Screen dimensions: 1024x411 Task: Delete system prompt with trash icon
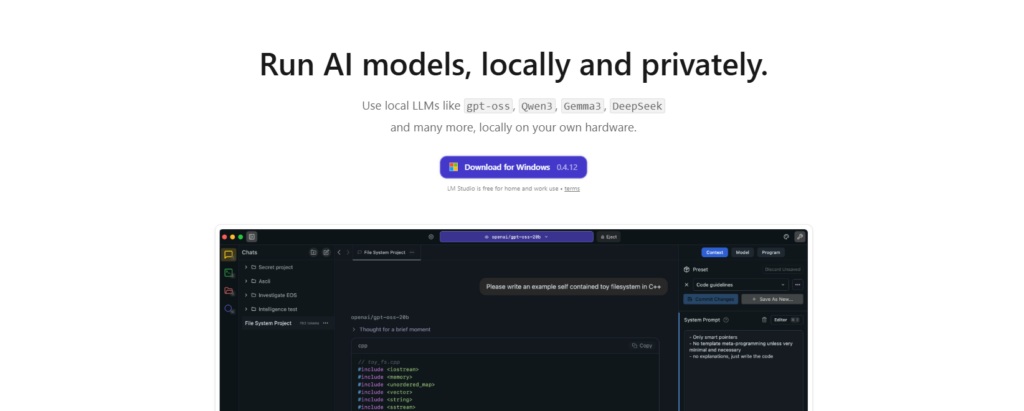point(764,320)
